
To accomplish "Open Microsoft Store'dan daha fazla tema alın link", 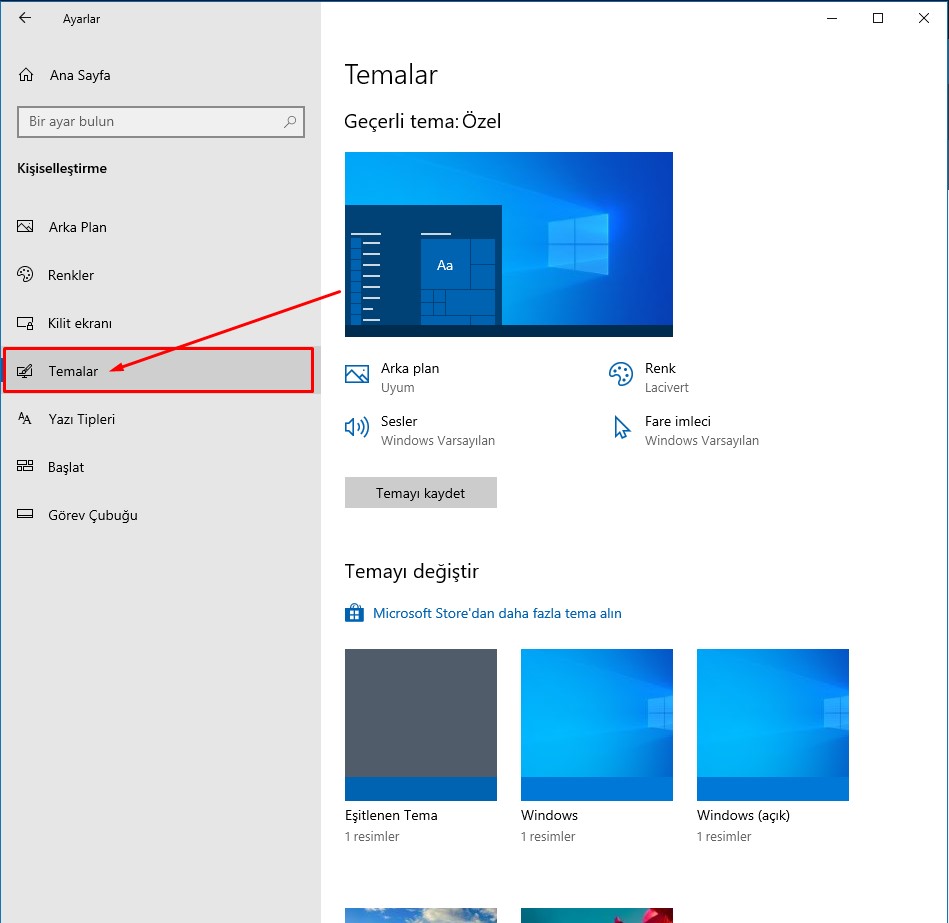I will tap(497, 613).
